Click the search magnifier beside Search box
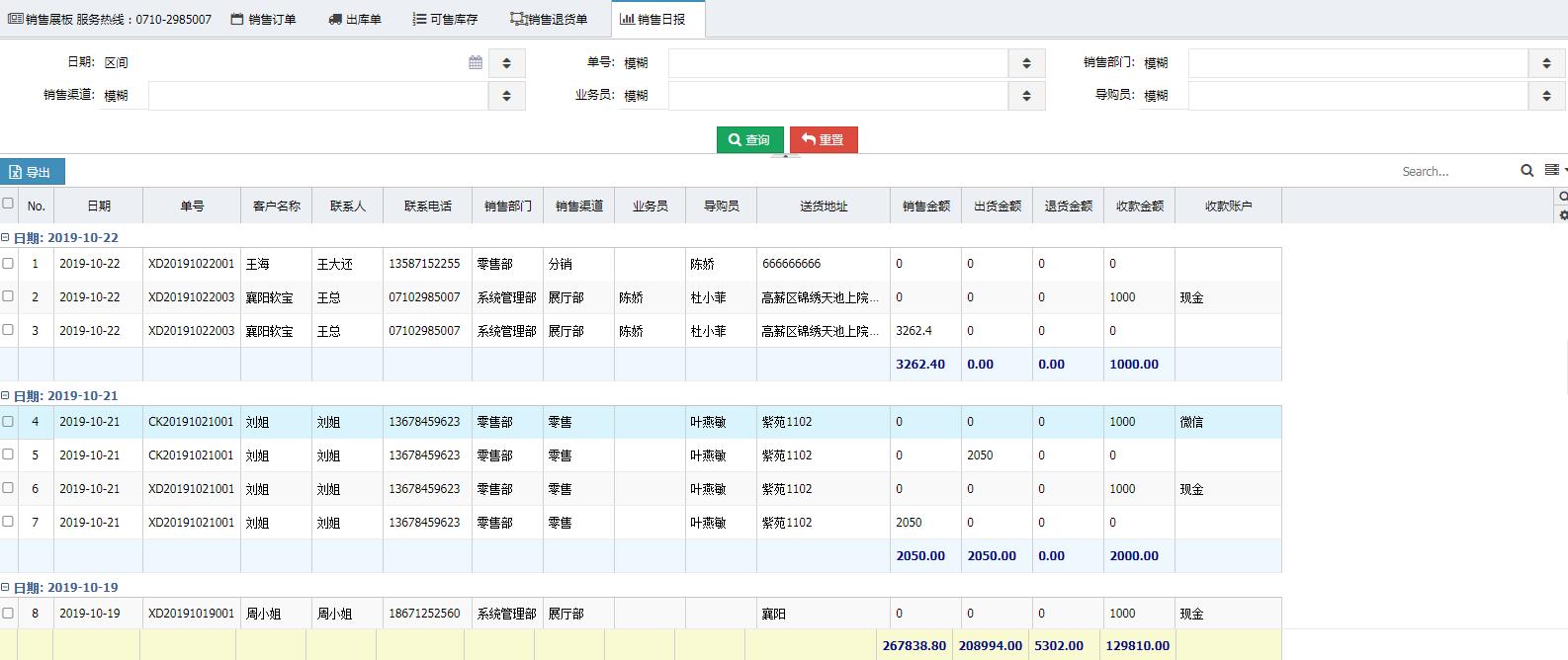Screen dimensions: 1568x660 (1527, 171)
